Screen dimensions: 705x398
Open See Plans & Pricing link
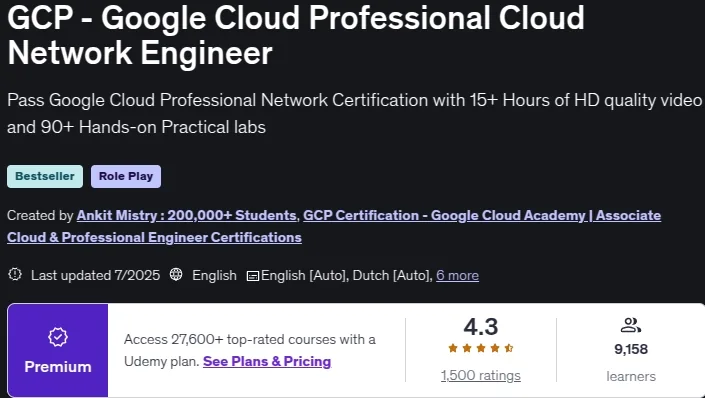click(267, 362)
